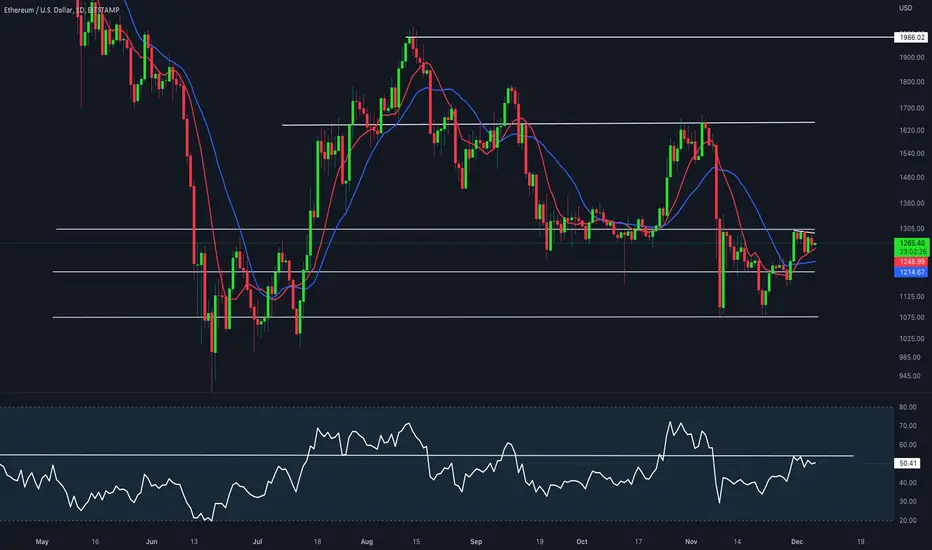Click the Nov label on the time axis
This screenshot has width=932, height=550.
[691, 542]
